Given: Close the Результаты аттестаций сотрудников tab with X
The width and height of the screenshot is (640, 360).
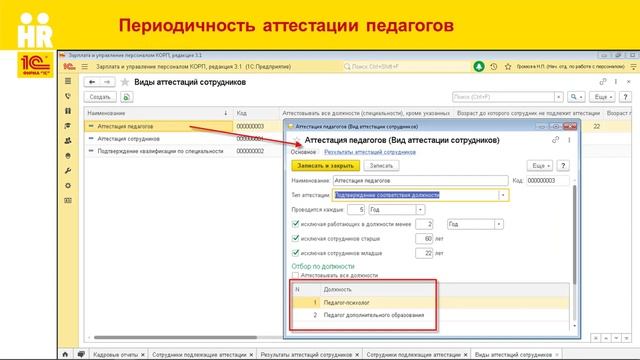Looking at the screenshot, I should (357, 355).
